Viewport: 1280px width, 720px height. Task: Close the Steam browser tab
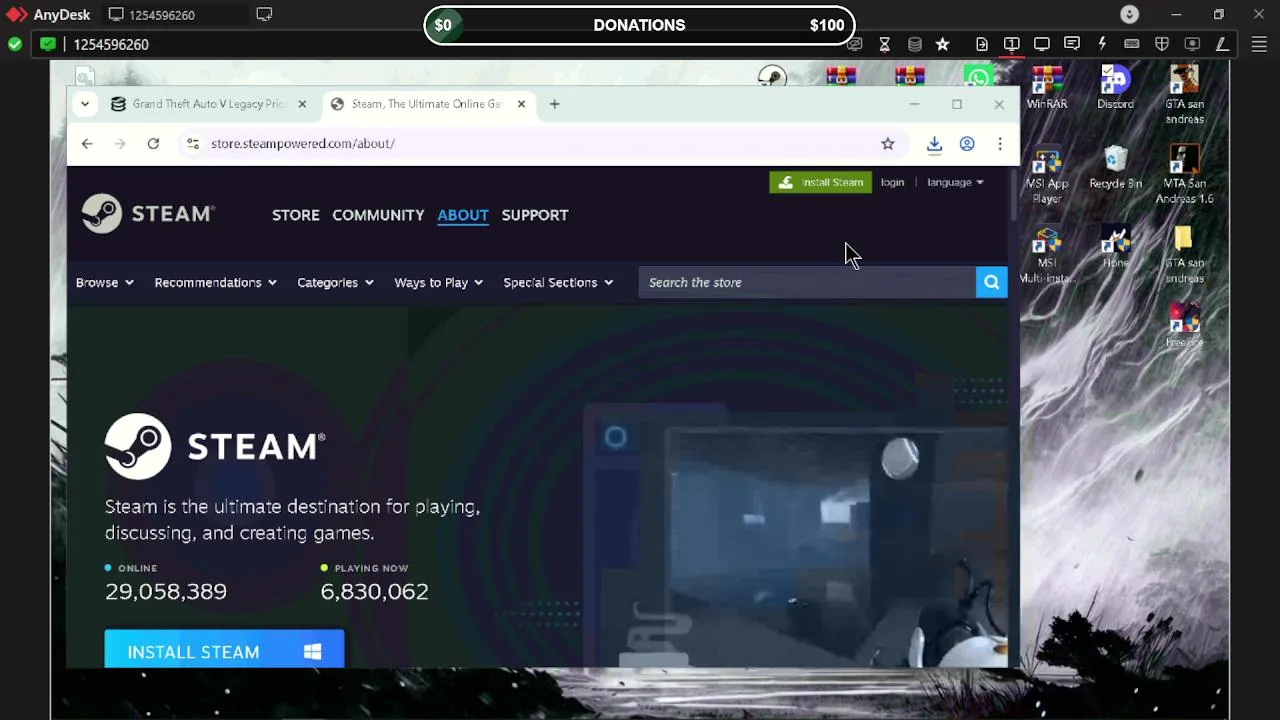point(521,104)
